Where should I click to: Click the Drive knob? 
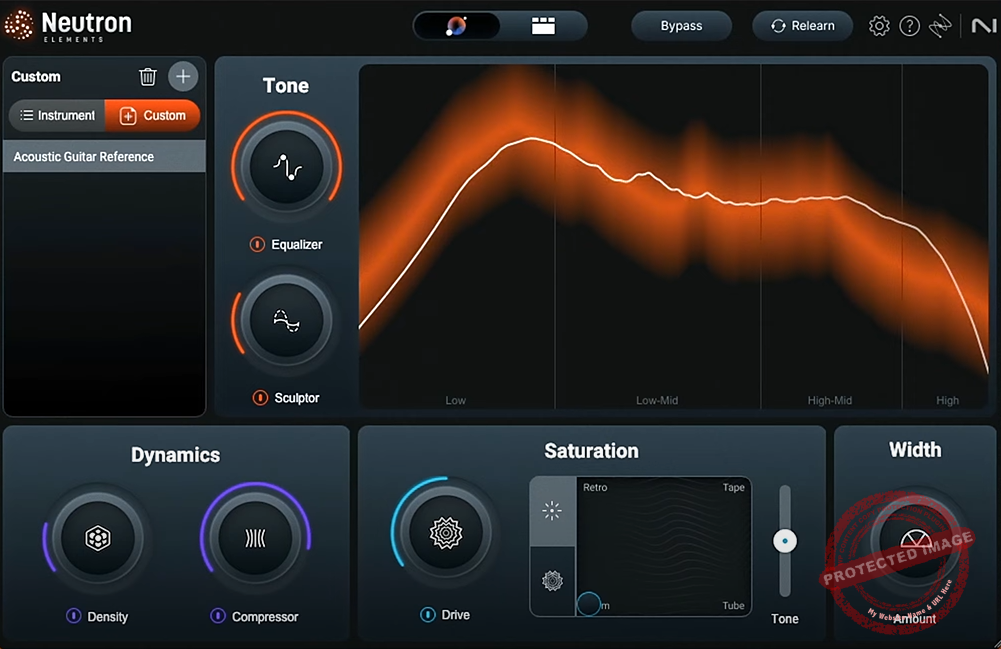coord(446,532)
